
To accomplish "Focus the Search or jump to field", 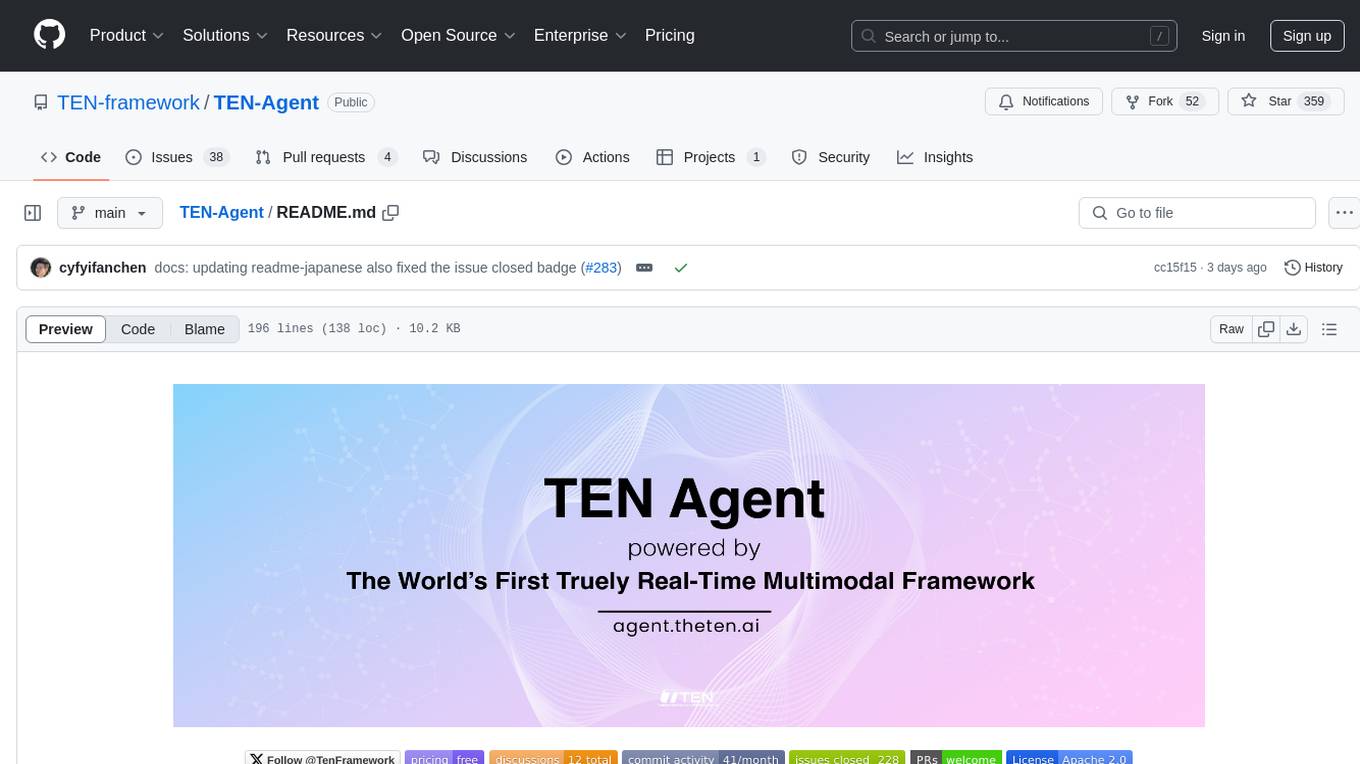I will click(1016, 36).
